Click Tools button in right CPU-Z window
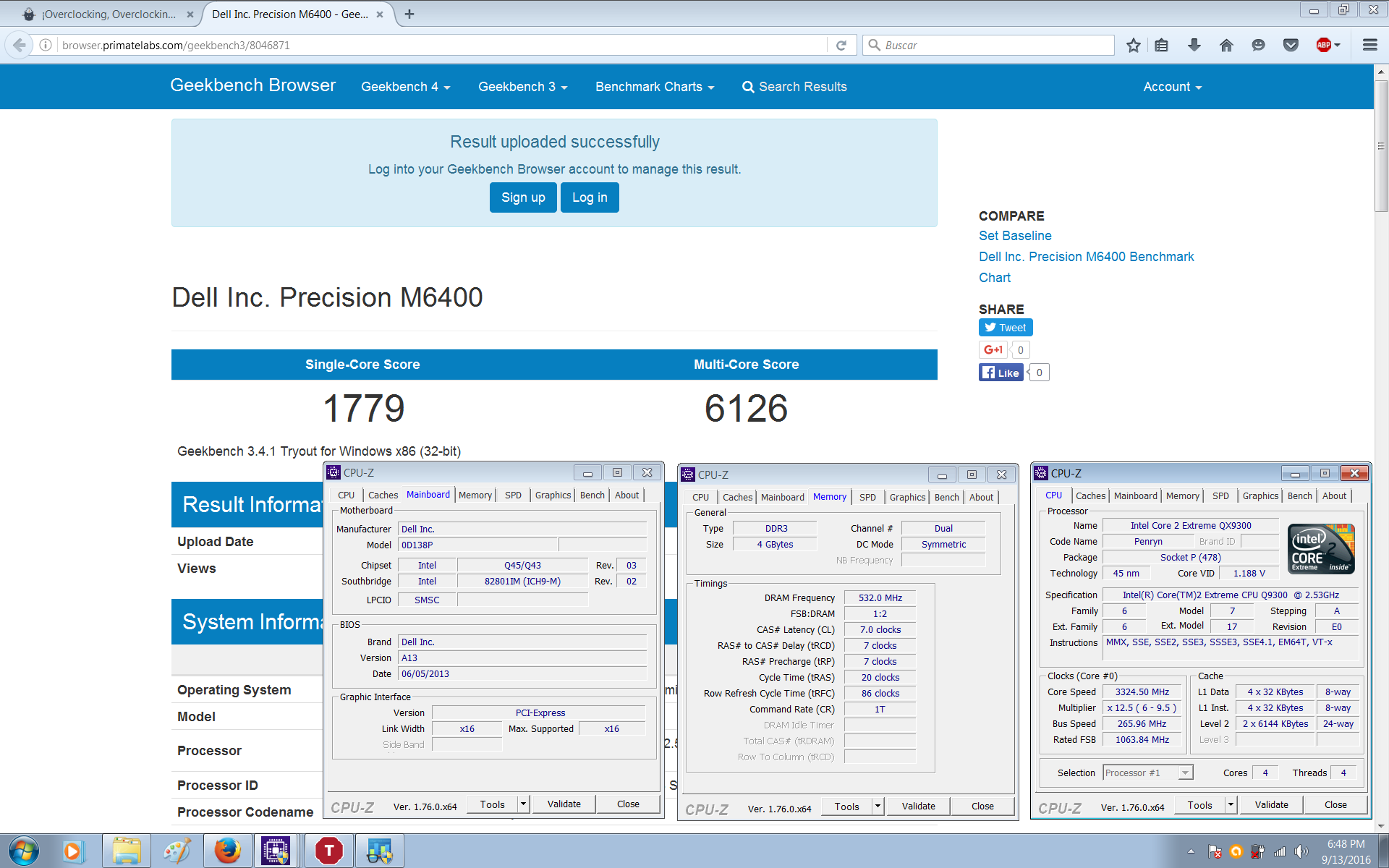Viewport: 1389px width, 868px height. pos(1199,804)
